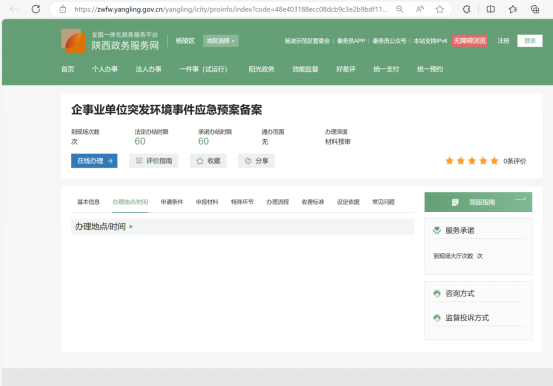Click the 0条评价 review count
The image size is (553, 386).
[515, 161]
